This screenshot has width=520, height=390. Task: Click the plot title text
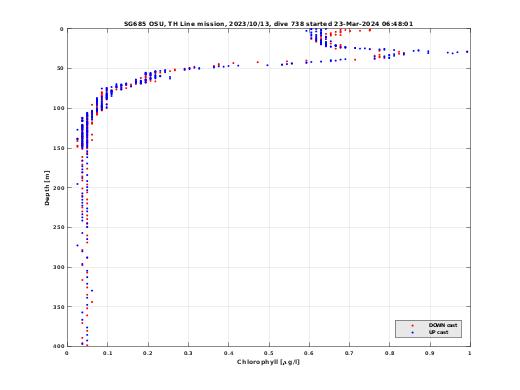[268, 24]
